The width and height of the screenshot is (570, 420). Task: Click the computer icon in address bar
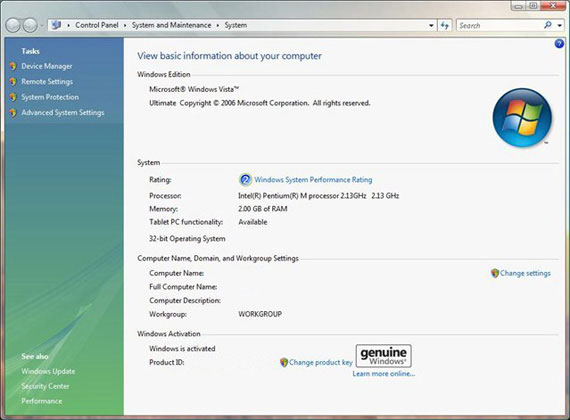click(56, 25)
